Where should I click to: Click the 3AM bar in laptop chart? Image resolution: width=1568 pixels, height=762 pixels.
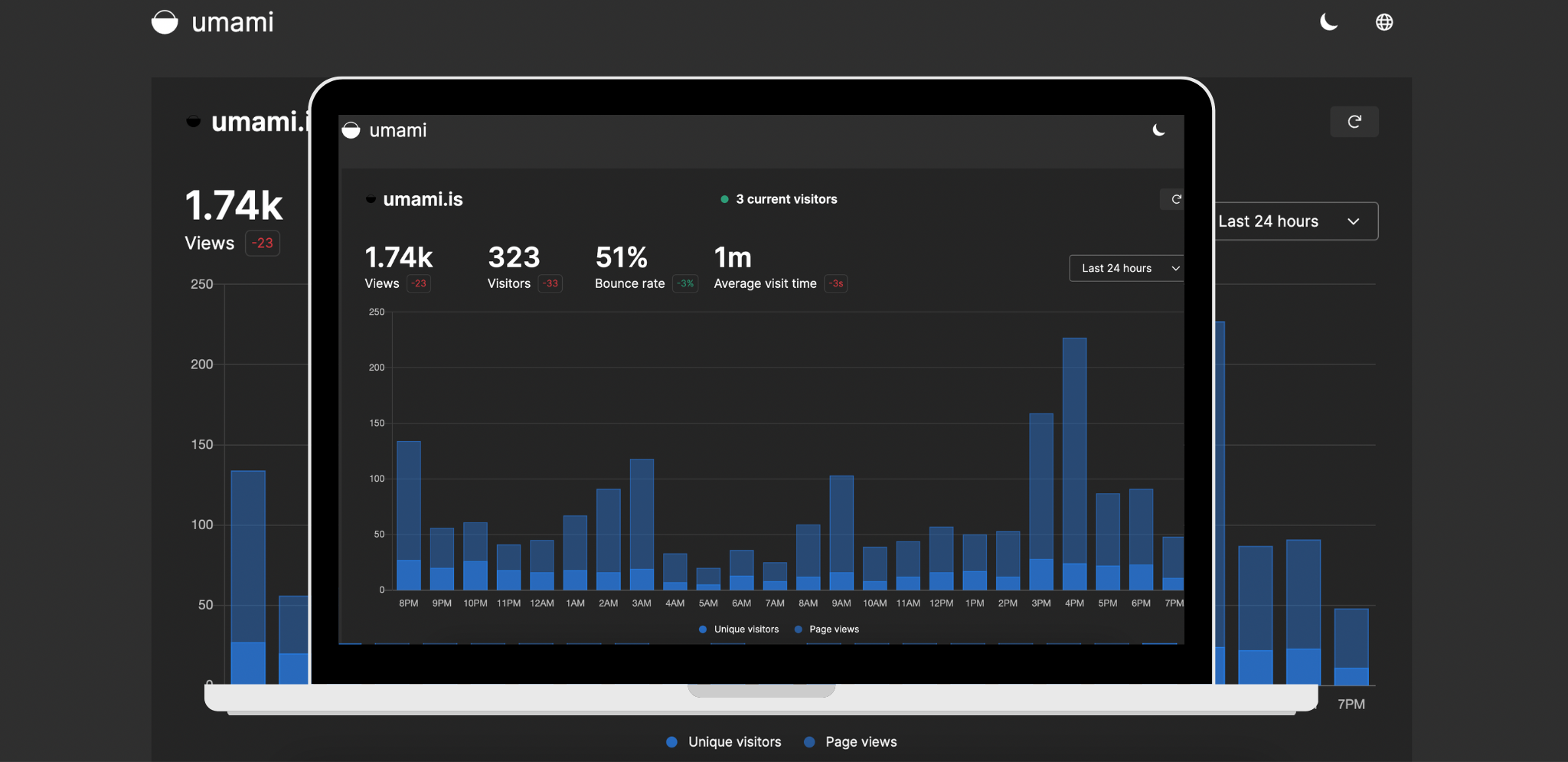coord(642,525)
